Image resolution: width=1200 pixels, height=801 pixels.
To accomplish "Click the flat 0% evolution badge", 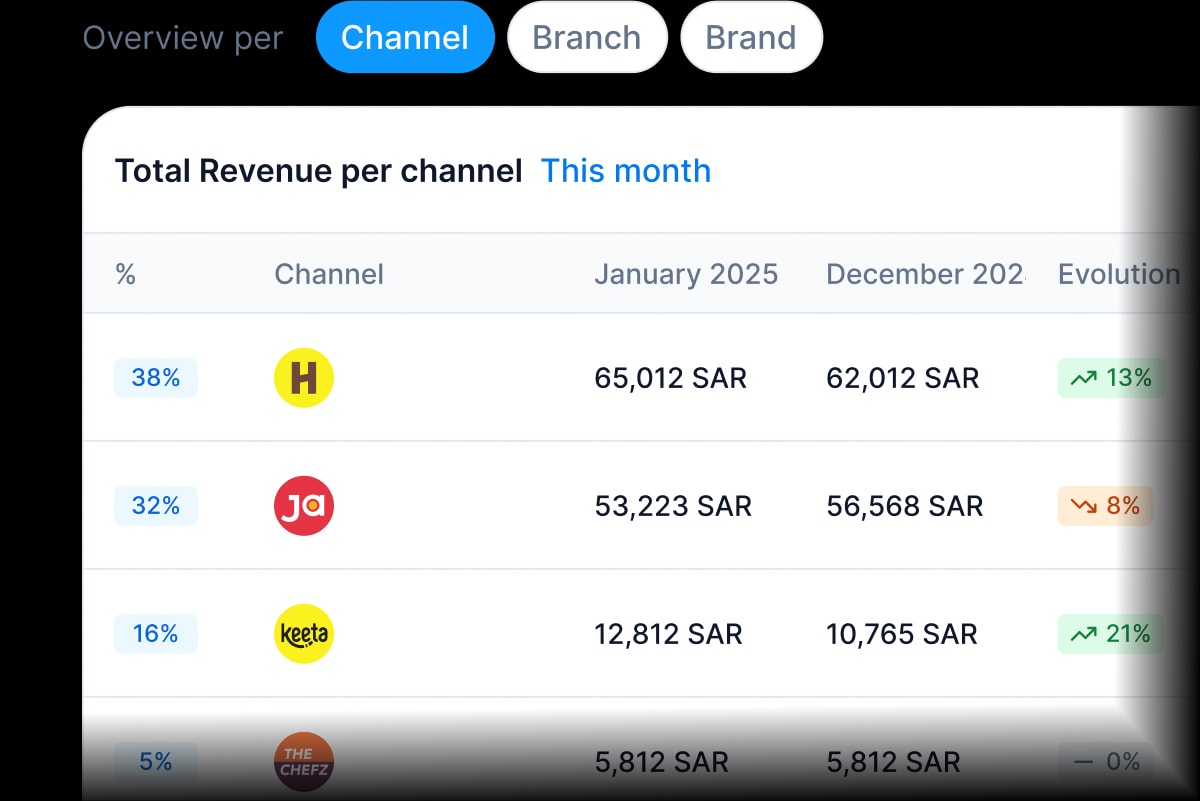I will 1106,762.
